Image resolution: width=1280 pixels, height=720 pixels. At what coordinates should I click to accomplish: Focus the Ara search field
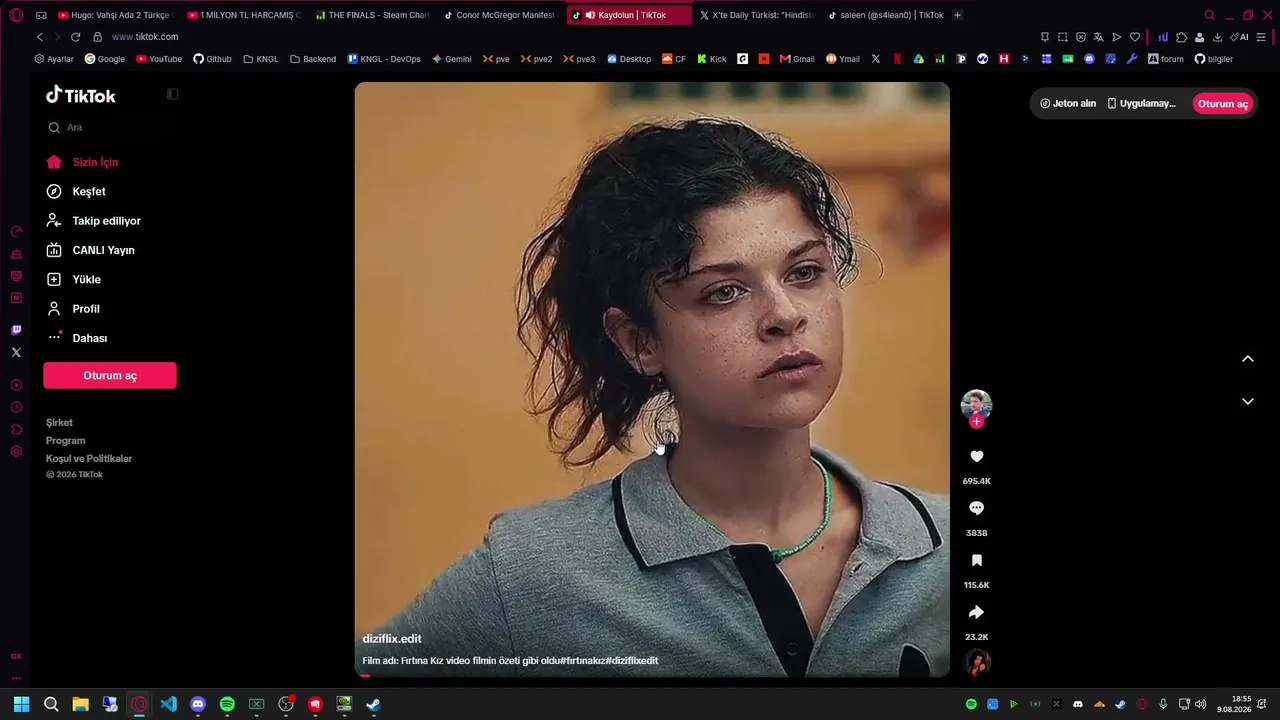110,128
